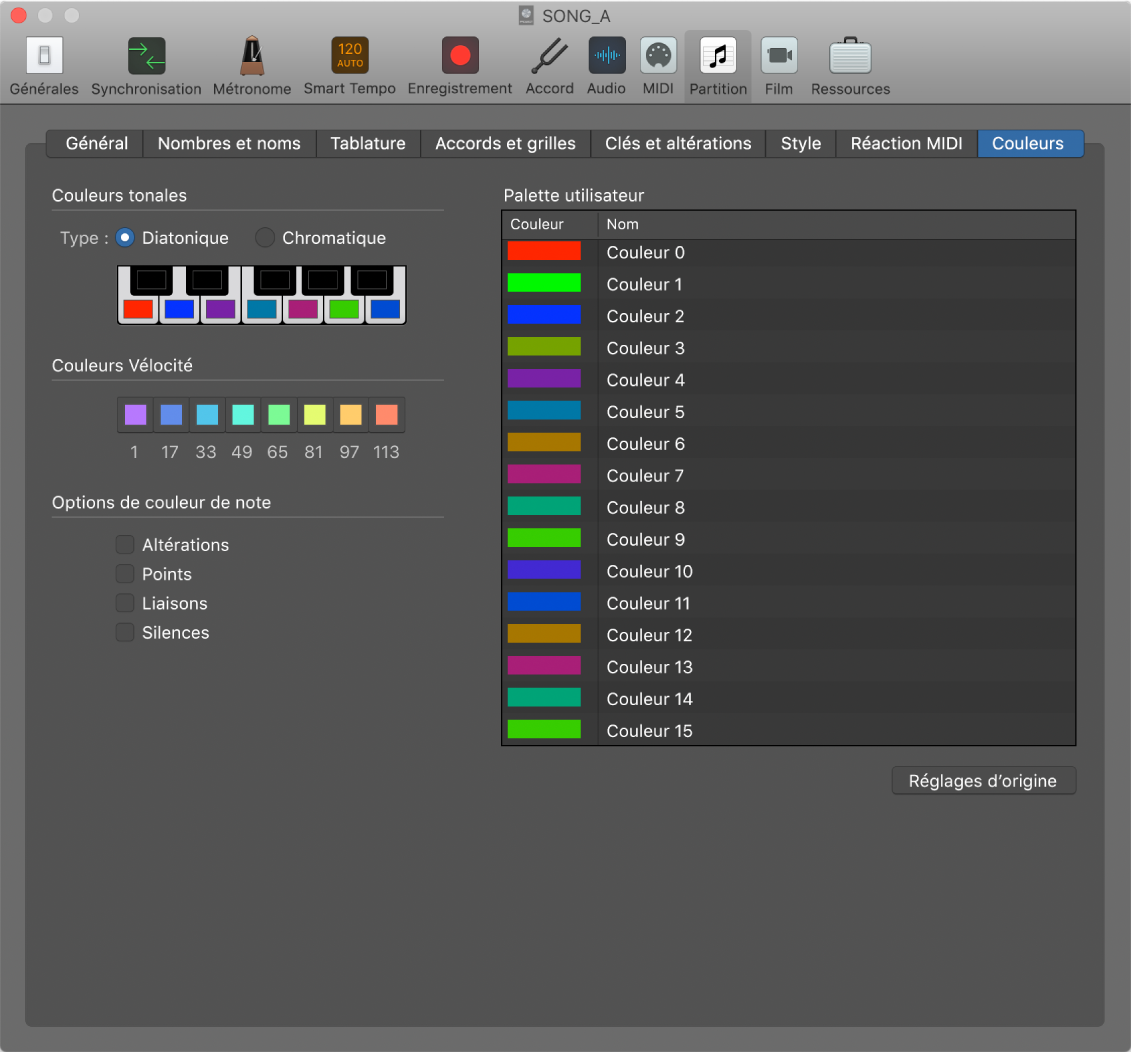The image size is (1131, 1053).
Task: Enable the Silences checkbox
Action: coord(125,633)
